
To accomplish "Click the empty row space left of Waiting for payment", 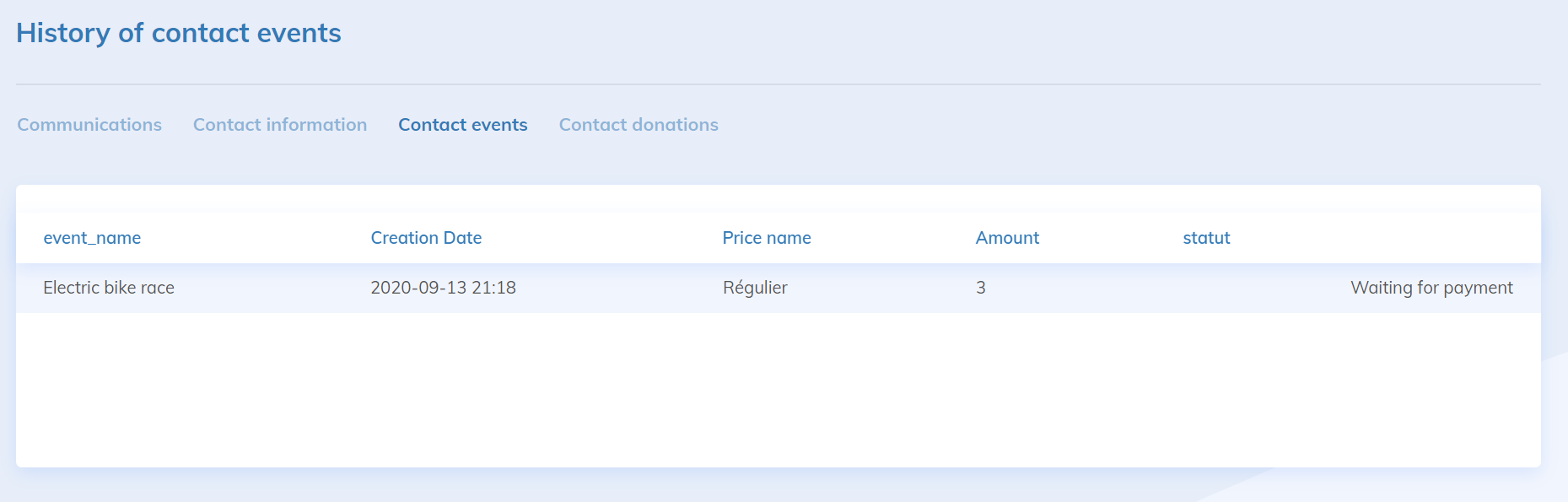I will pyautogui.click(x=1181, y=288).
